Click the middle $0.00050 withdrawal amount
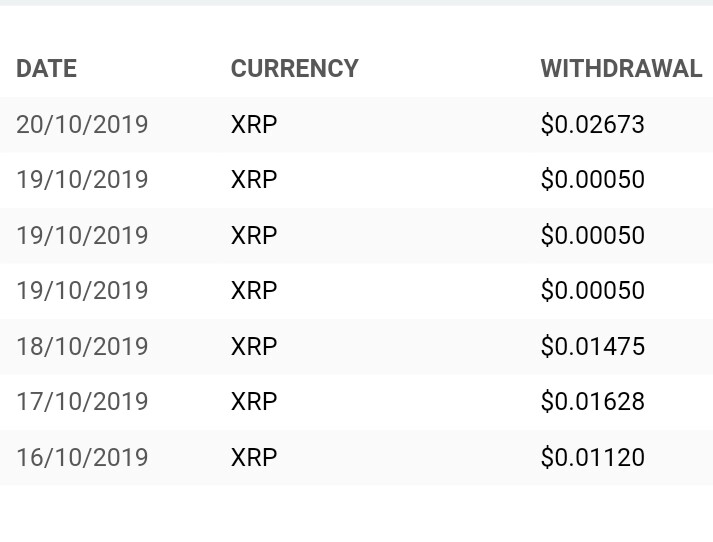713x542 pixels. tap(592, 236)
